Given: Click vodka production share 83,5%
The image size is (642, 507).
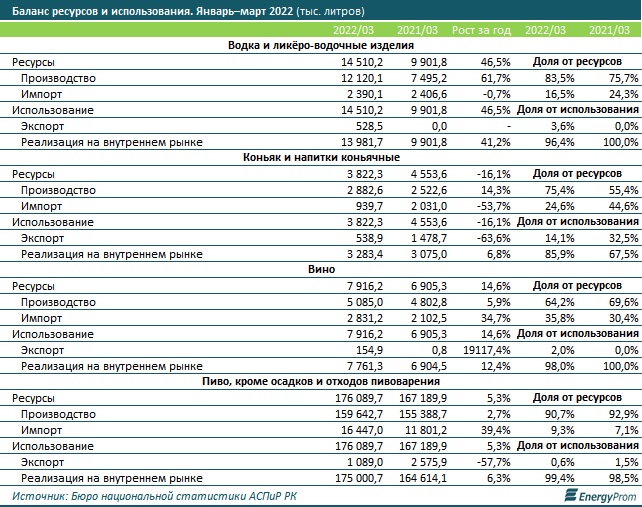Looking at the screenshot, I should tap(559, 78).
